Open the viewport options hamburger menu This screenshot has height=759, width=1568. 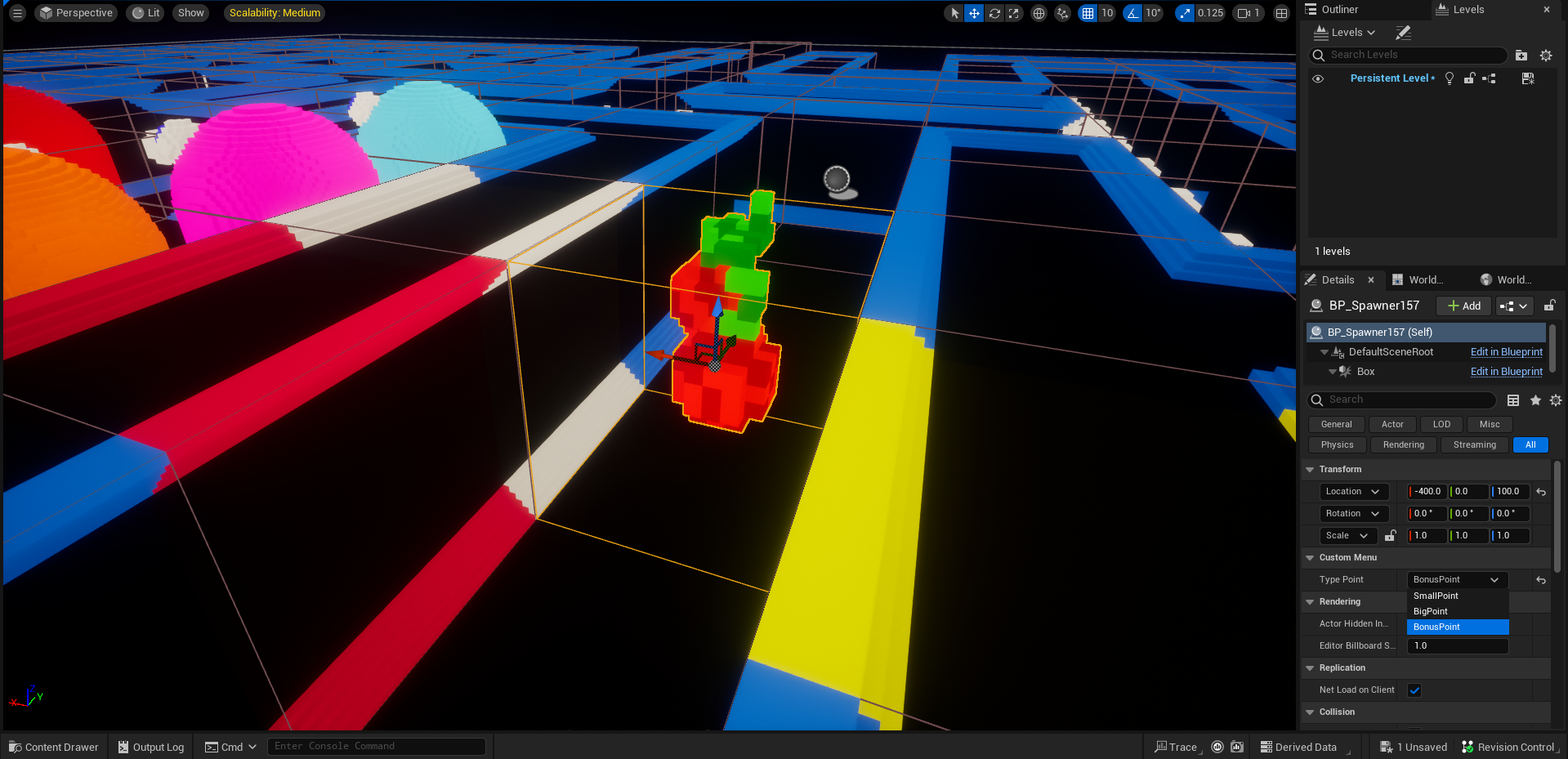pyautogui.click(x=17, y=13)
